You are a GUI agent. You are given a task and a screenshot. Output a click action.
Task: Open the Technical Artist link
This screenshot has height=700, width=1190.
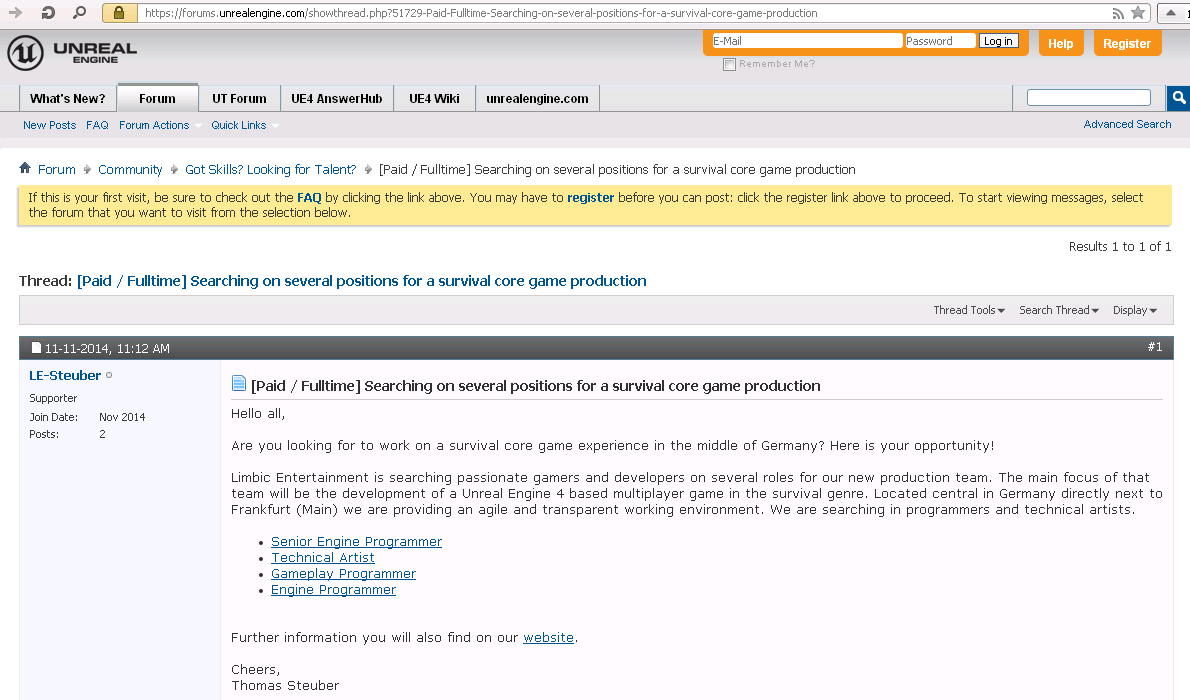tap(323, 557)
